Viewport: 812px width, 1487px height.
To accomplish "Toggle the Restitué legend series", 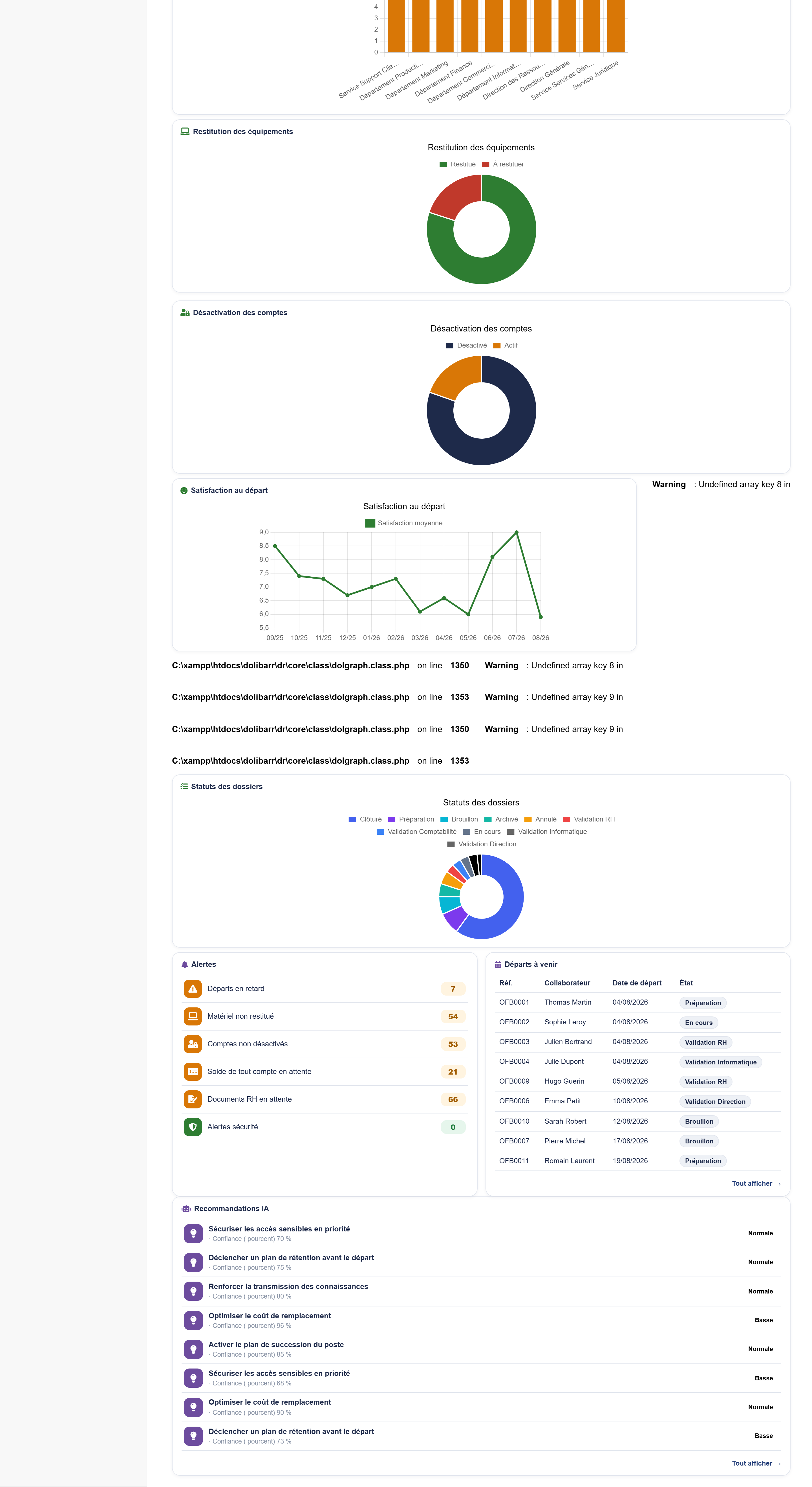I will (458, 164).
